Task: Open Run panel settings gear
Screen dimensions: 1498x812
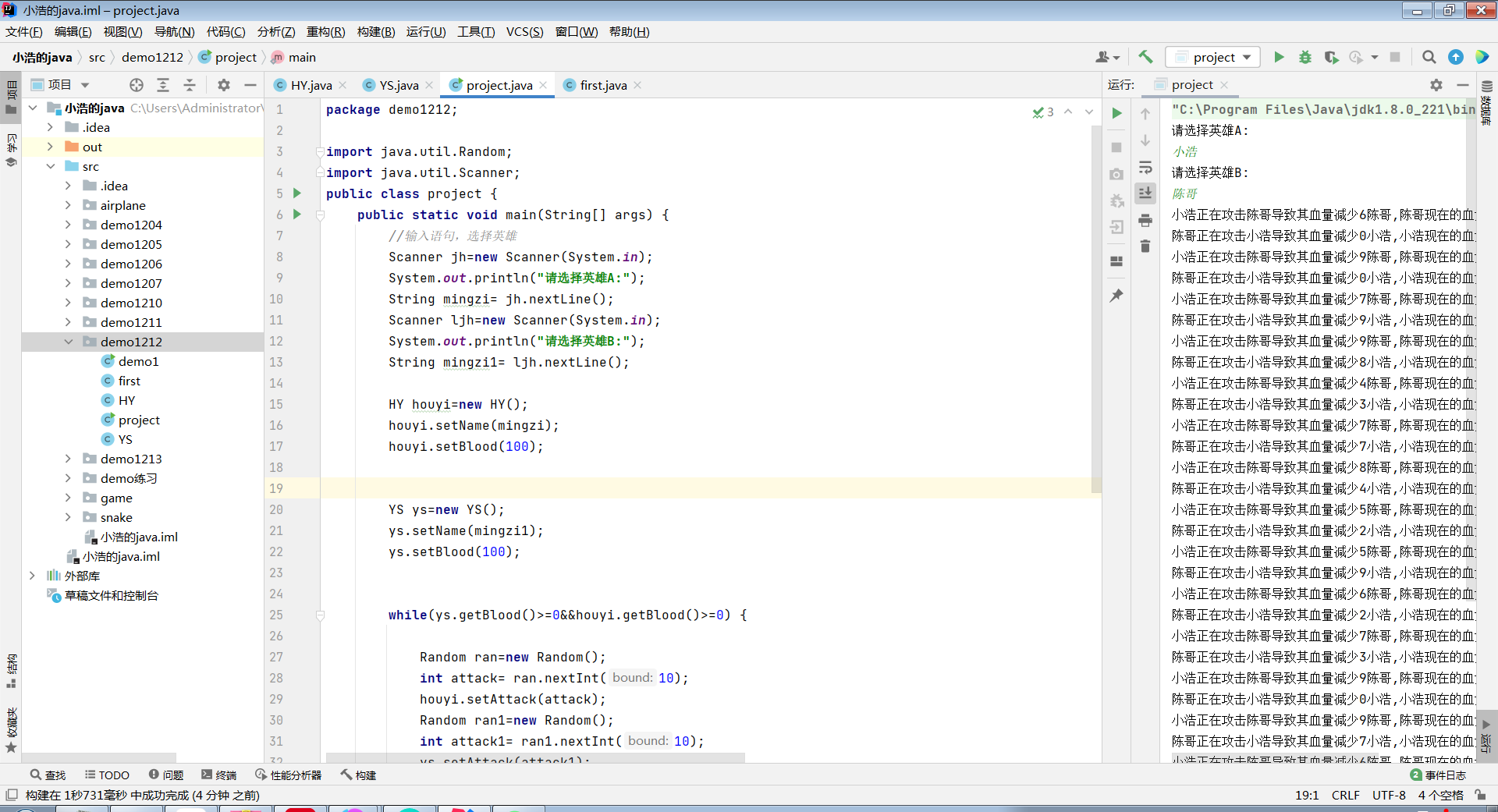Action: click(x=1436, y=84)
